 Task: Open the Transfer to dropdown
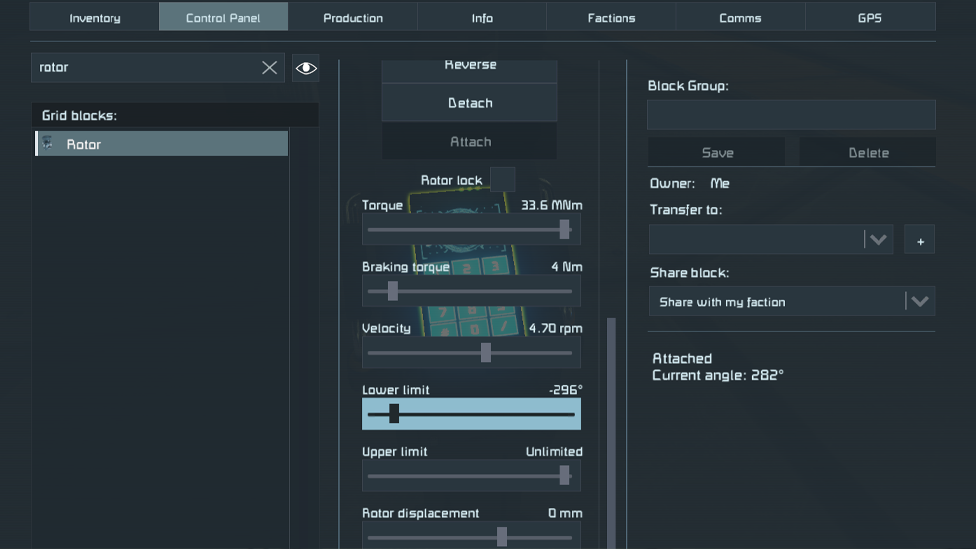[x=771, y=240]
